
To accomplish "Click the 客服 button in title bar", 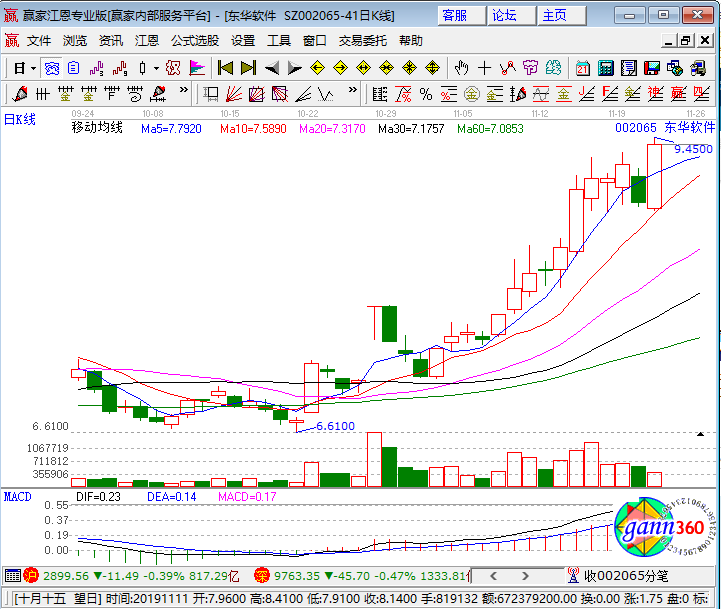I will click(461, 16).
